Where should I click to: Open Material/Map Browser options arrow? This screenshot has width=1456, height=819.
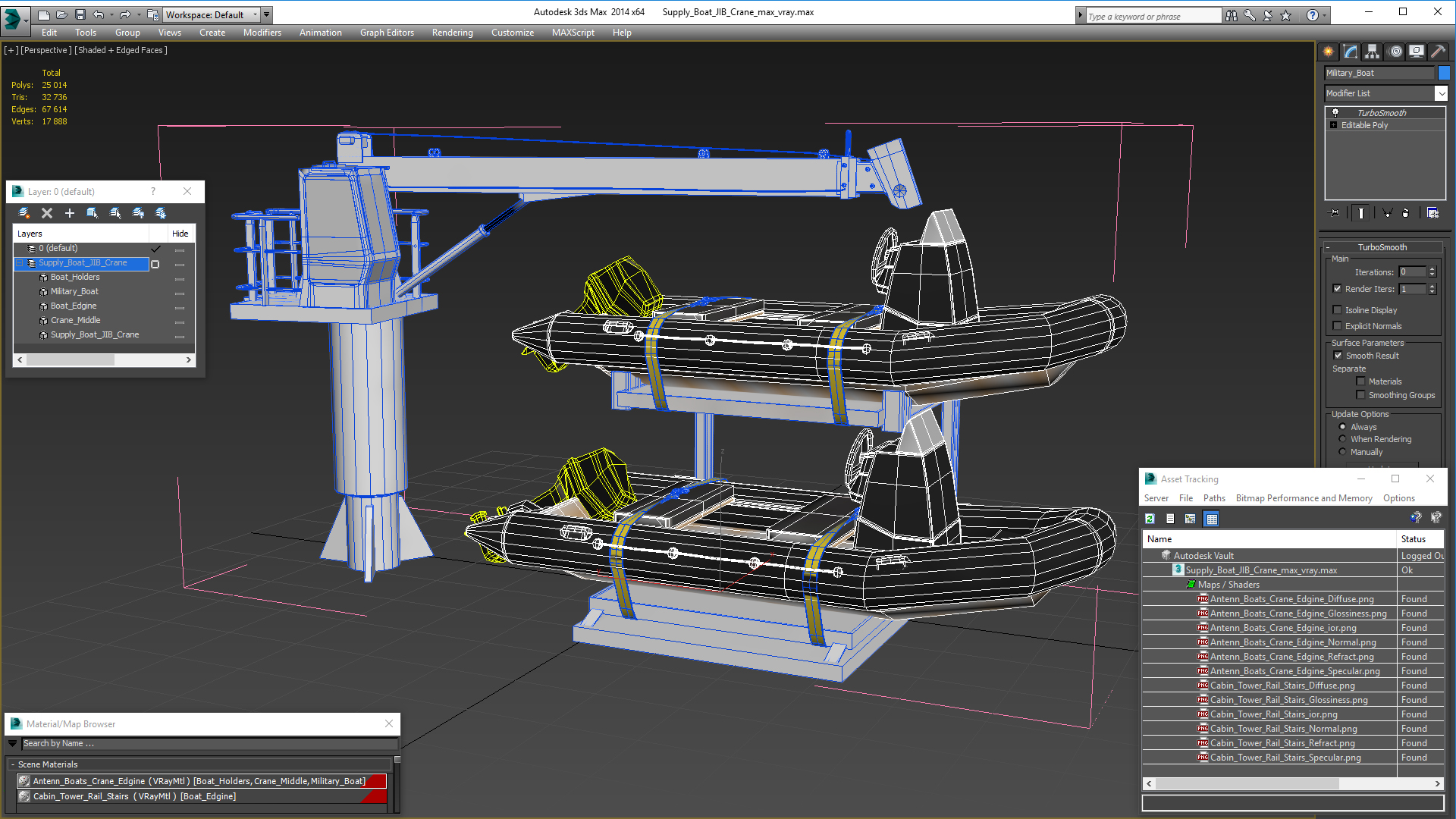[x=12, y=743]
